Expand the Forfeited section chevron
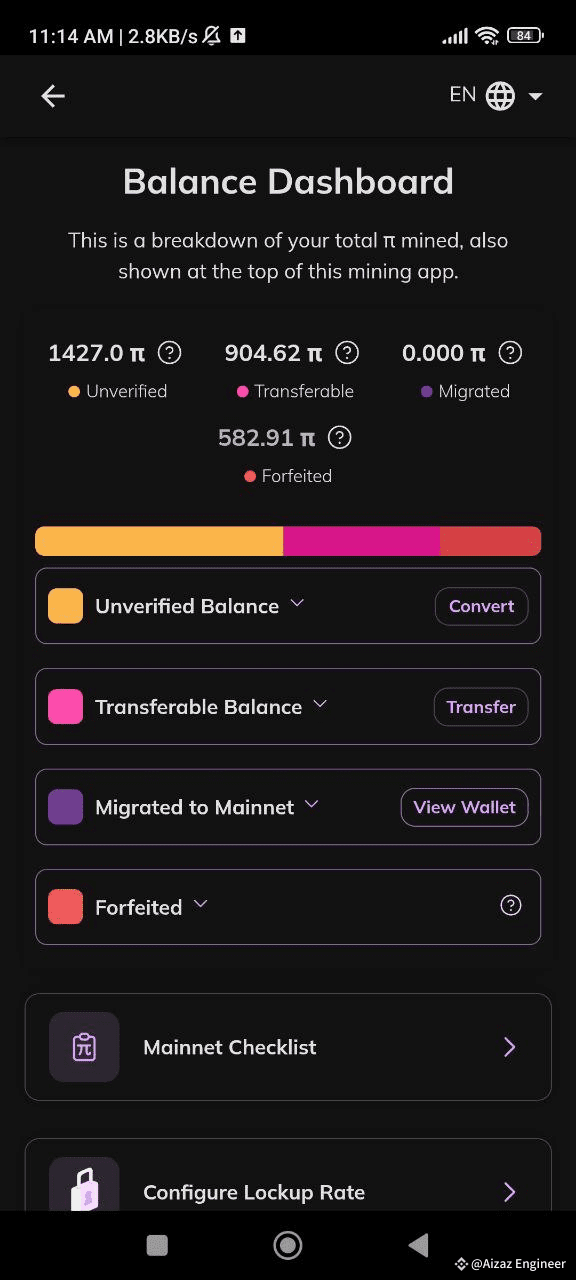 point(200,904)
